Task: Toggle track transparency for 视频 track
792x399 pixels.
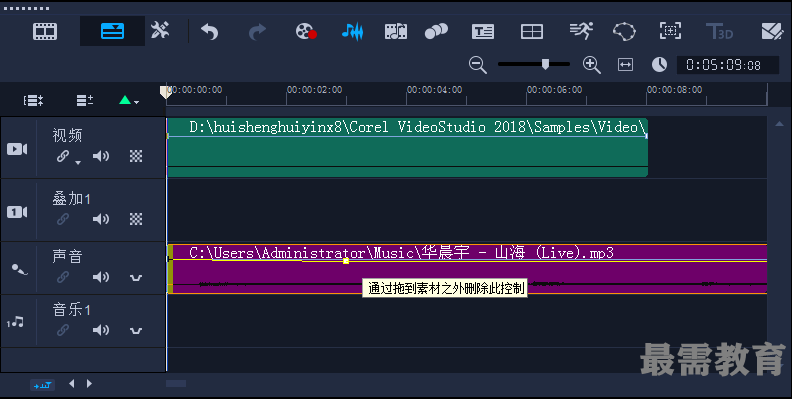Action: coord(136,156)
